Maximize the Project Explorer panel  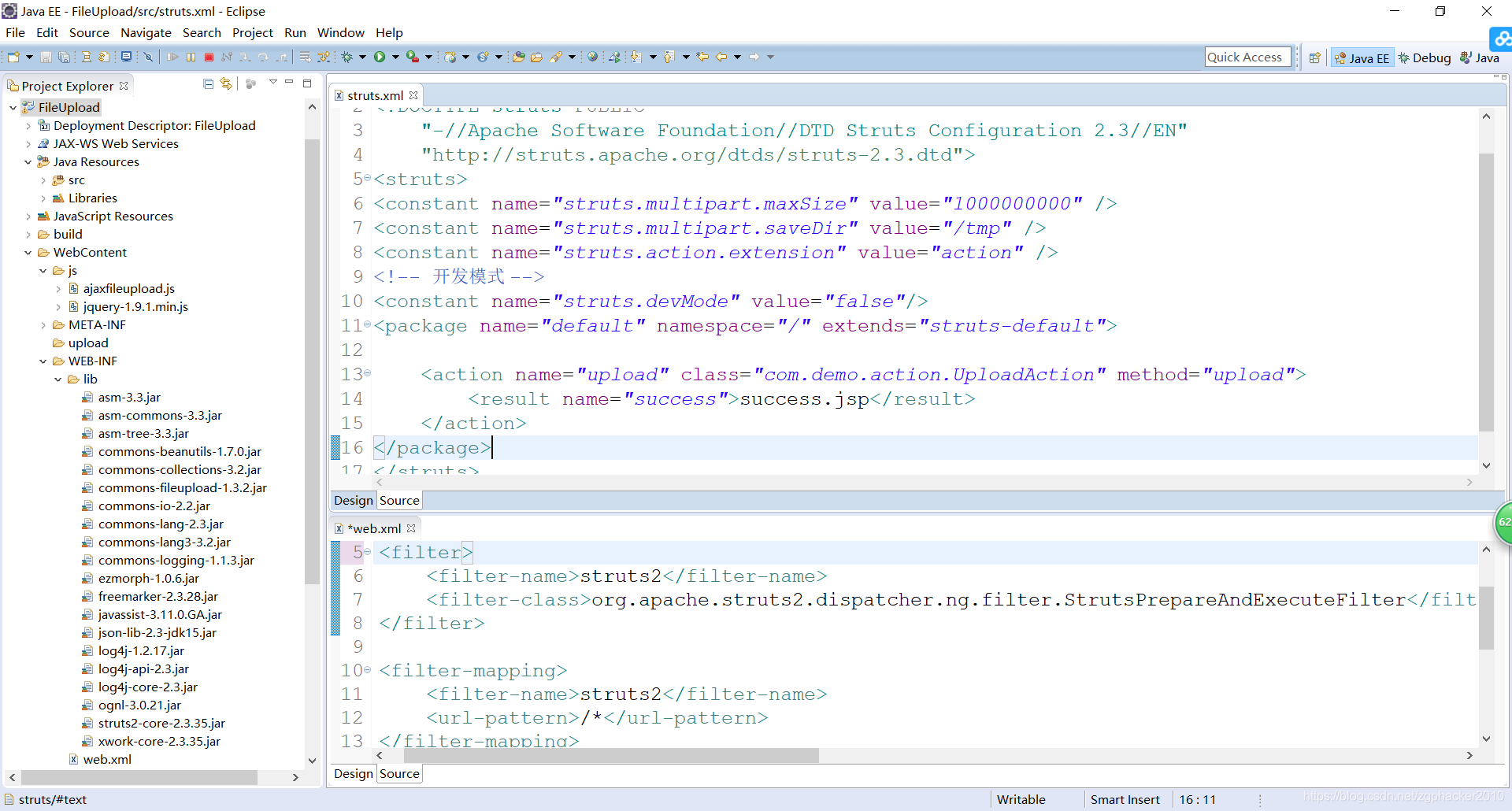pos(307,83)
